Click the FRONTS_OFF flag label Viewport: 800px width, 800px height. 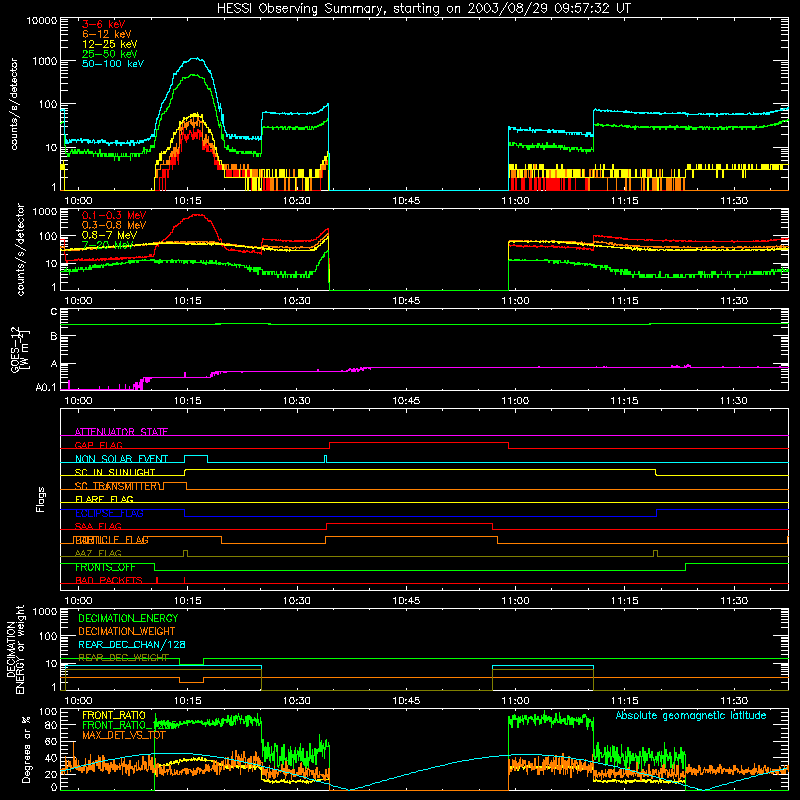105,567
